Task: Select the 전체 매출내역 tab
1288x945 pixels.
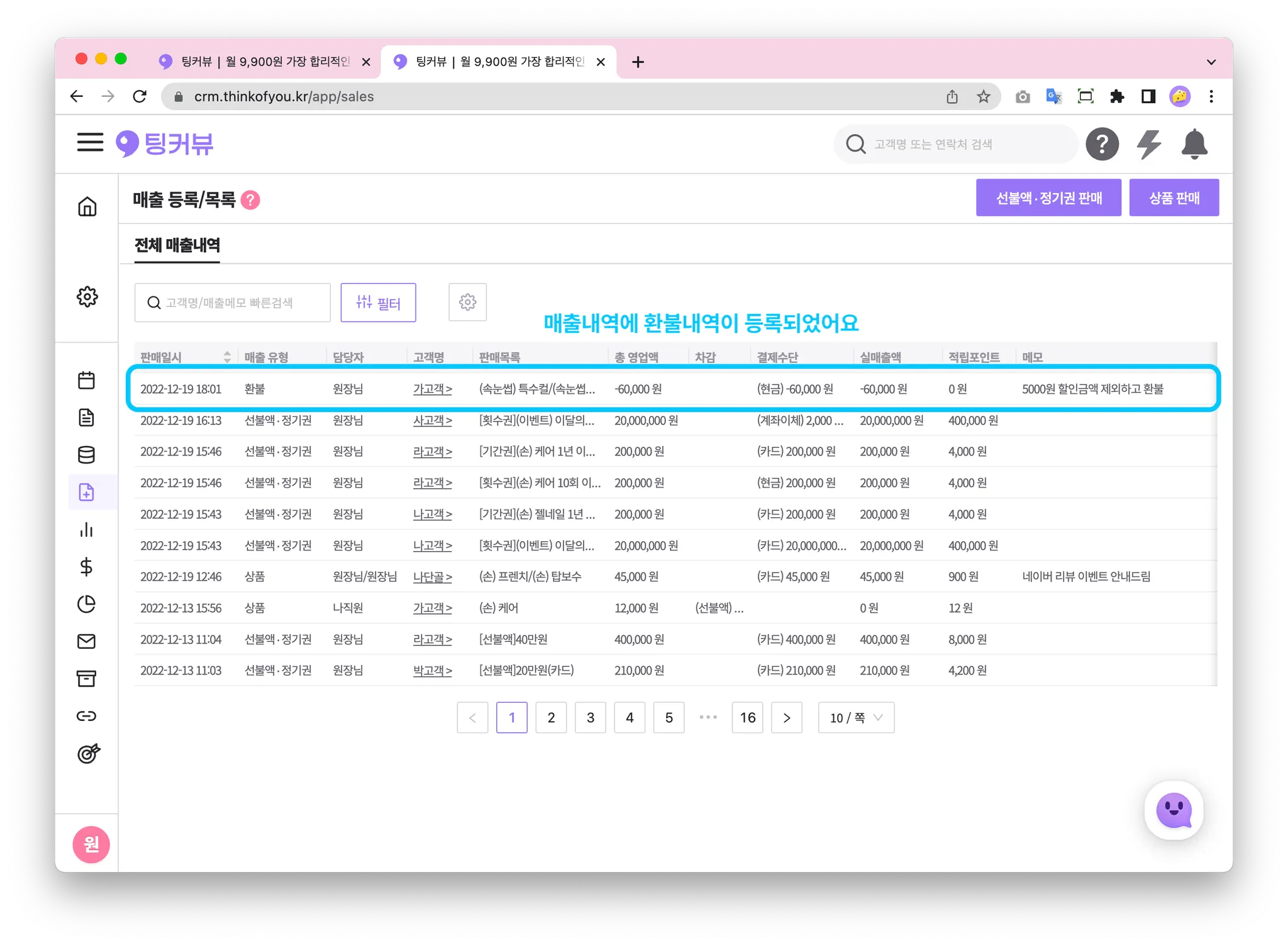Action: coord(177,245)
